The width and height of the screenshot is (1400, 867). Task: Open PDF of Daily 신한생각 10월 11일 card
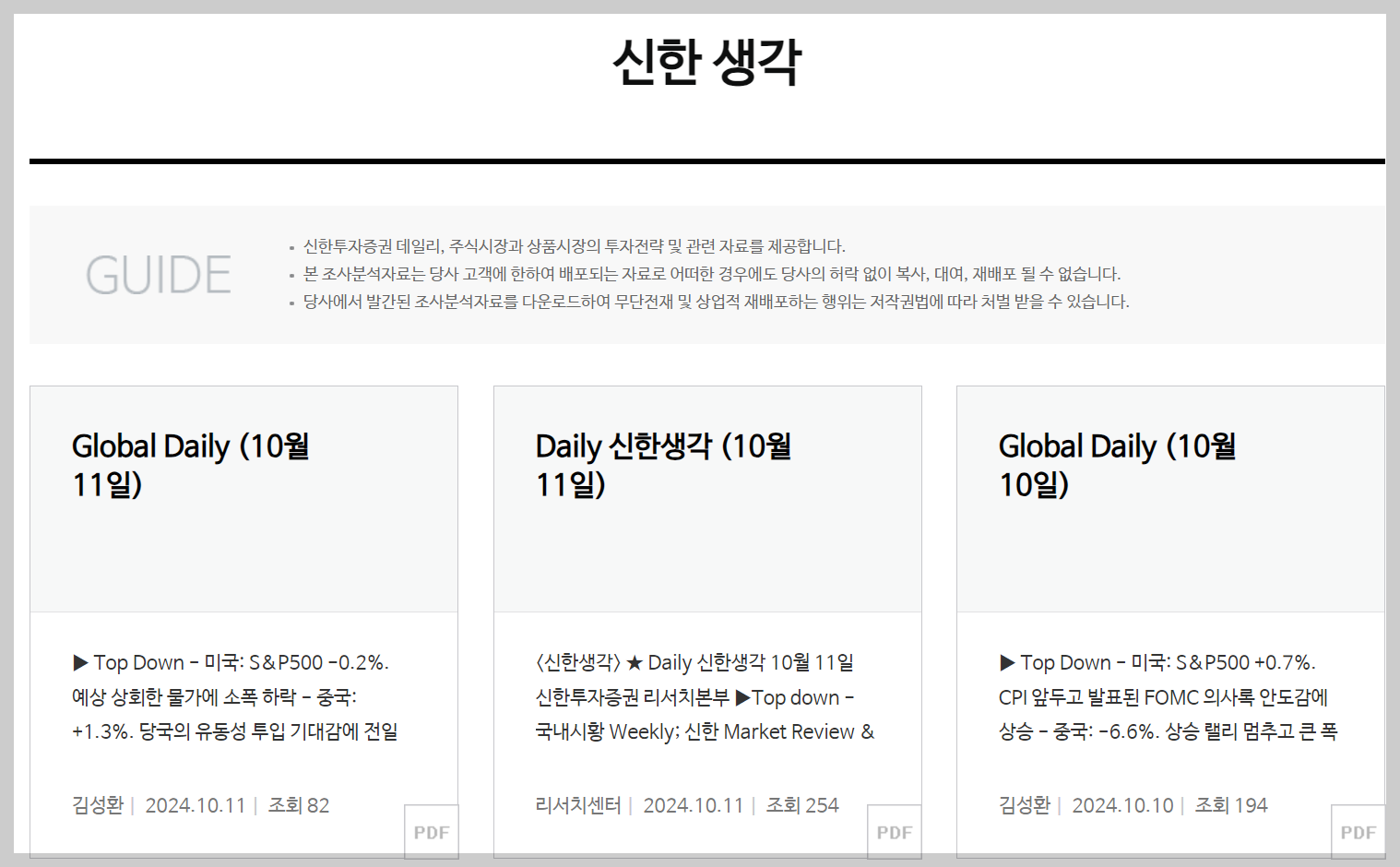click(894, 832)
